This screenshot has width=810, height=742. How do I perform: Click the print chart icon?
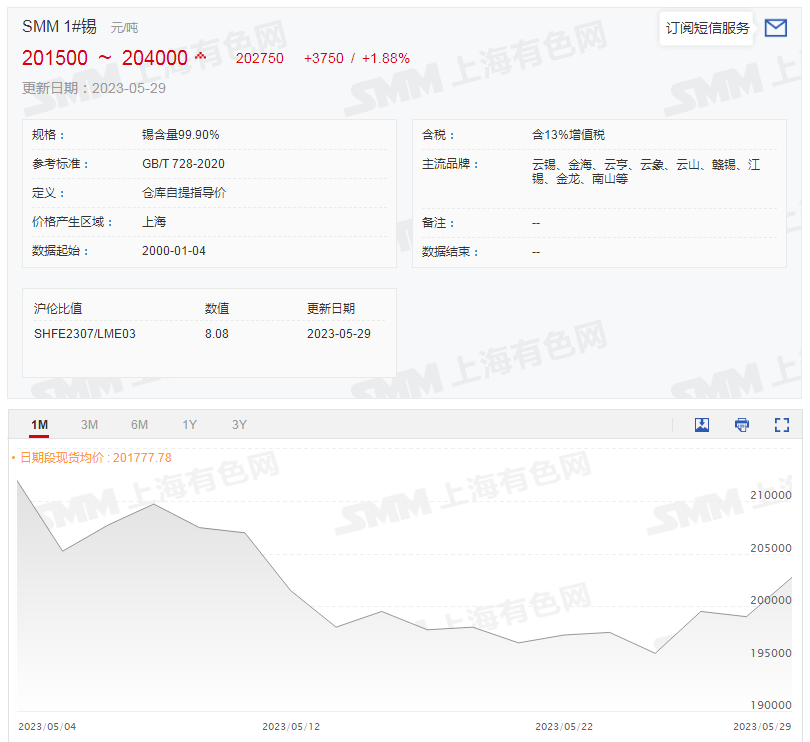pyautogui.click(x=742, y=425)
